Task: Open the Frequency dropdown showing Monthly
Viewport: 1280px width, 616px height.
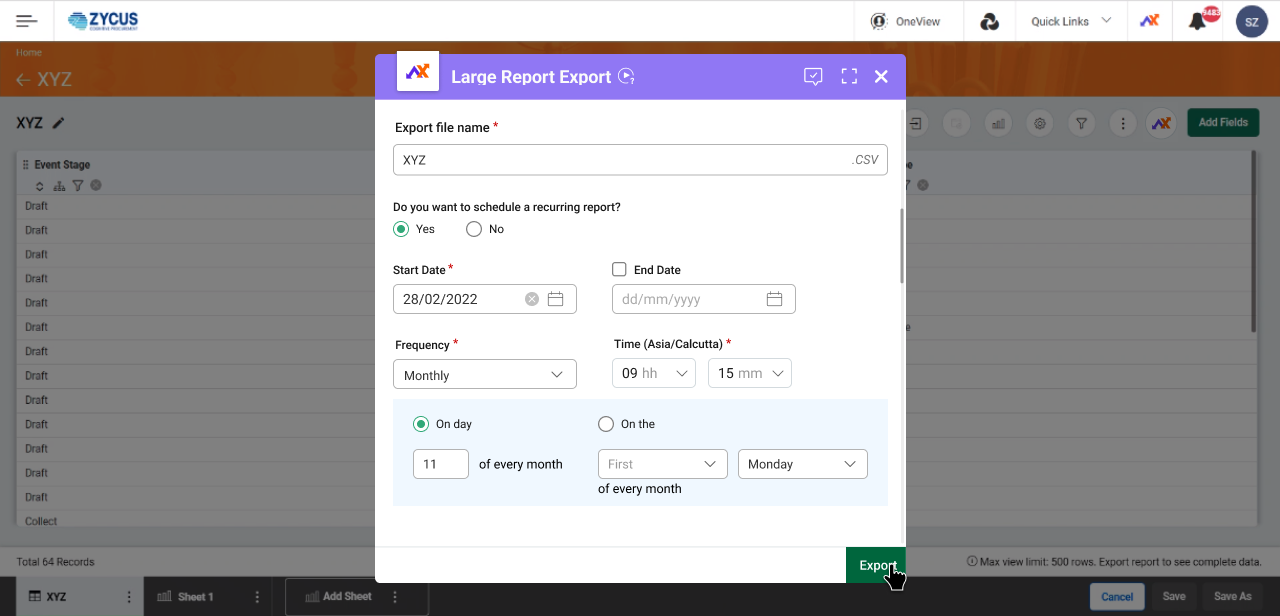Action: point(484,373)
